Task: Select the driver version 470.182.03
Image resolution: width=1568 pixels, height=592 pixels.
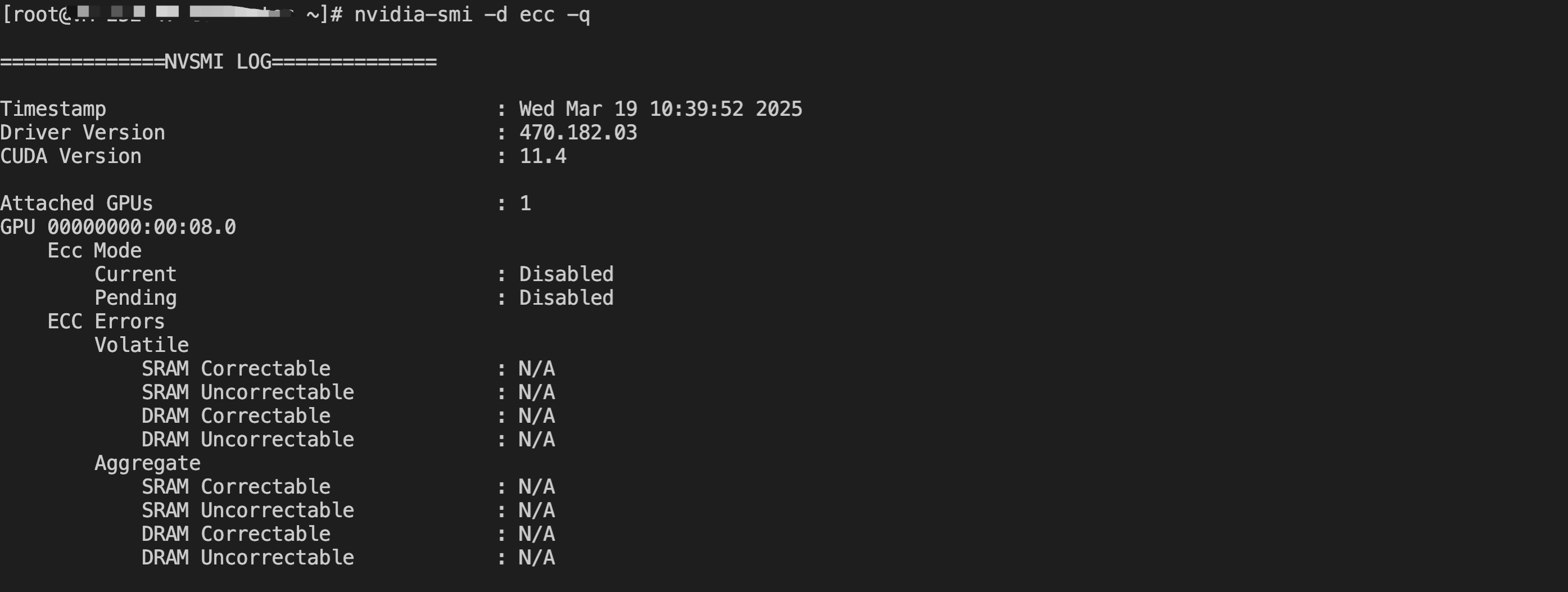Action: click(x=578, y=133)
